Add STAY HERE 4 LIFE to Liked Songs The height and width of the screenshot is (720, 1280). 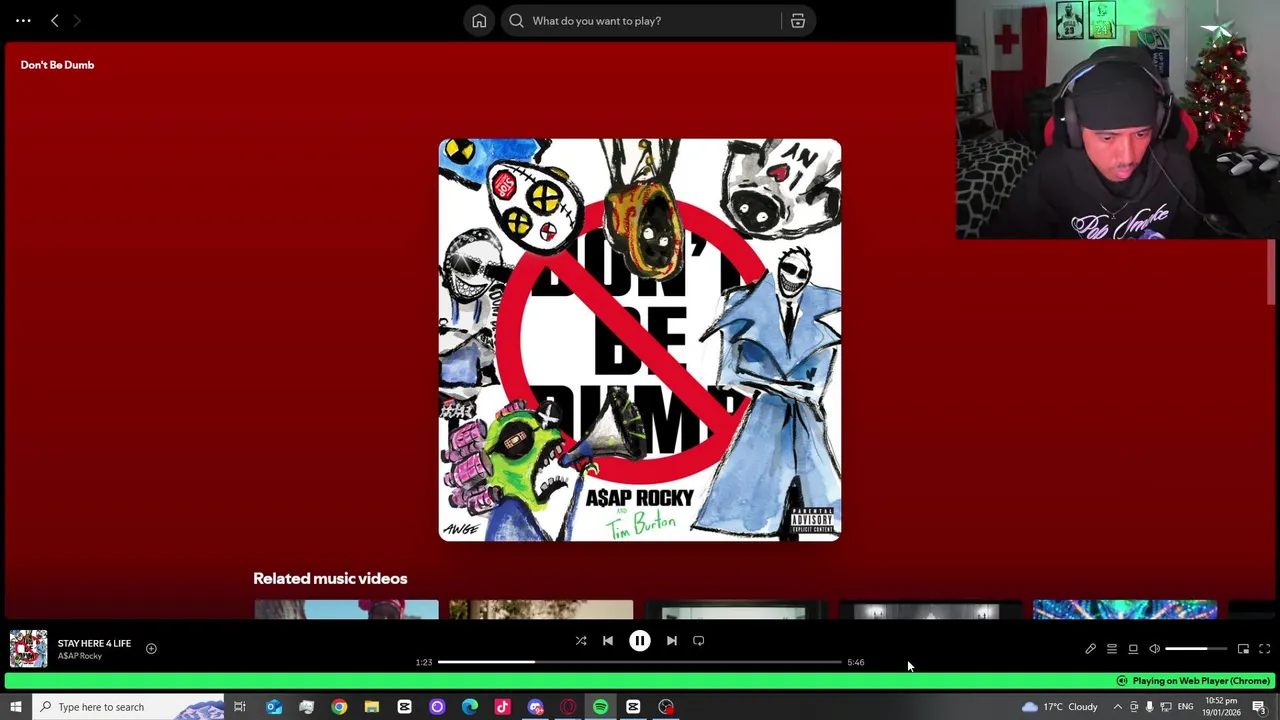pos(151,649)
